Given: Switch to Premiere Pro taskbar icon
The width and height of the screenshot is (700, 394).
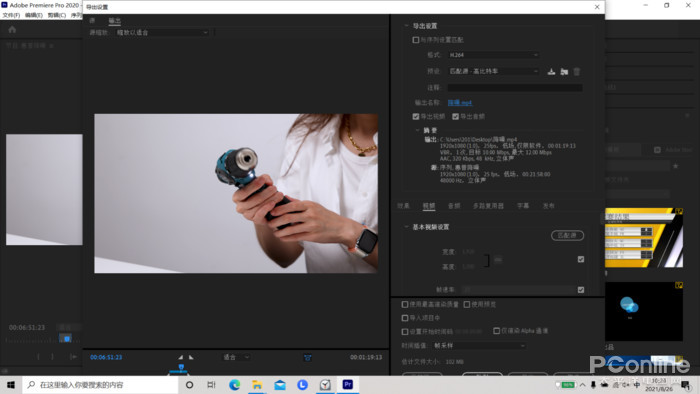Looking at the screenshot, I should 348,385.
